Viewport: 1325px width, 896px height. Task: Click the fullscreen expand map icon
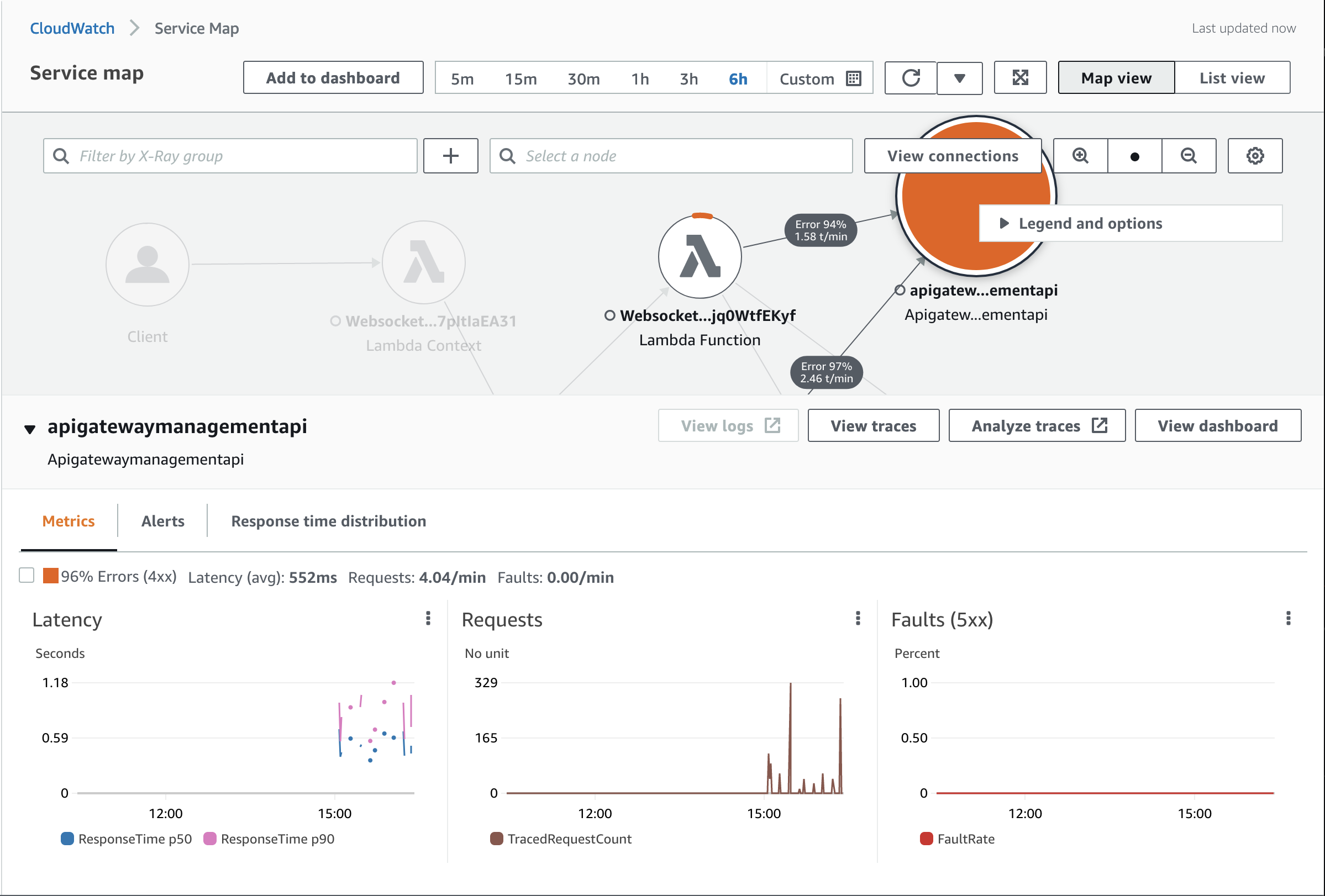pyautogui.click(x=1019, y=77)
